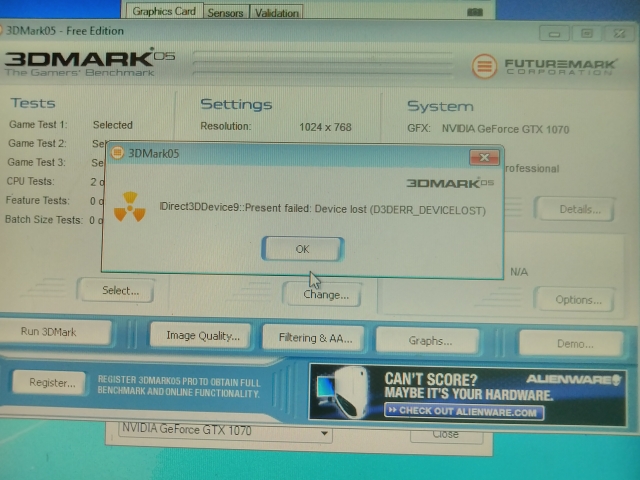Click the 3DMARK05 logo in main window header
Screen dimensions: 640x480
click(89, 63)
